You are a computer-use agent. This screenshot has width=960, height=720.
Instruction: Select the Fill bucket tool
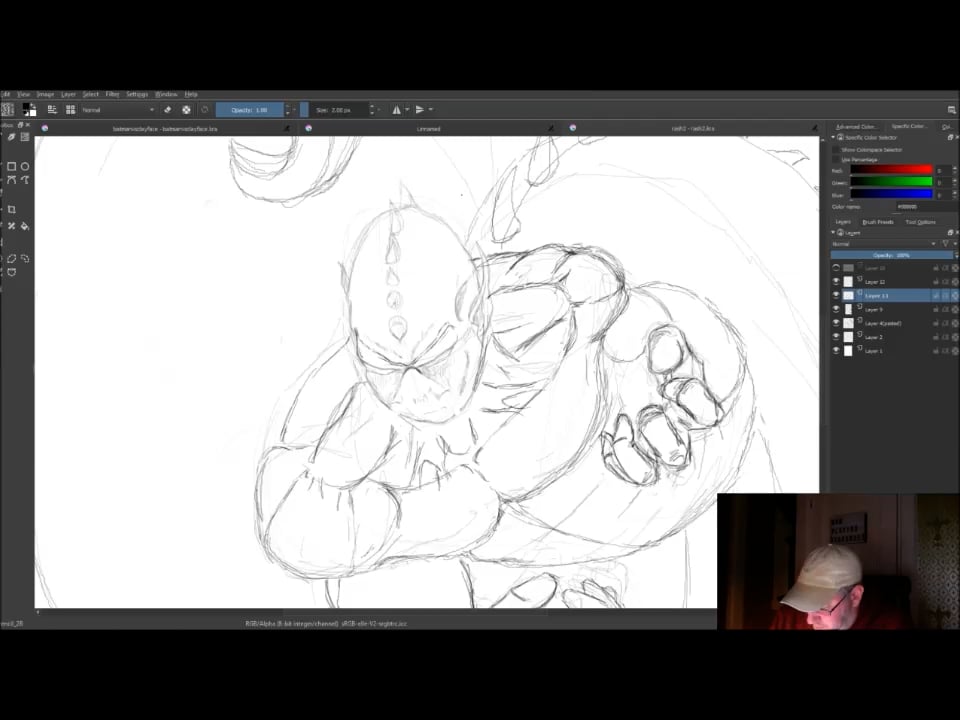25,226
